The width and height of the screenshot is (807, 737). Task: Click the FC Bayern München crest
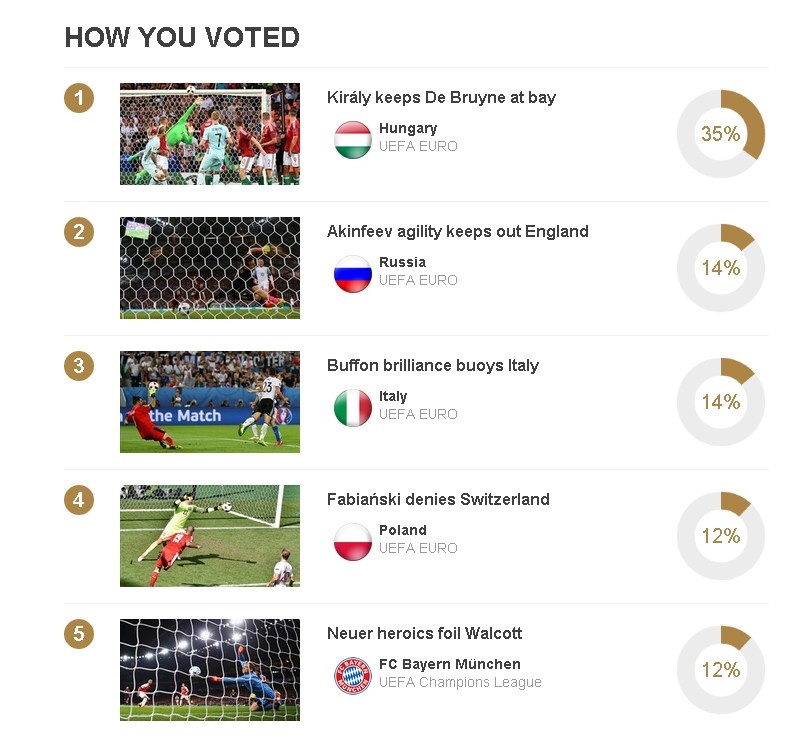tap(353, 675)
